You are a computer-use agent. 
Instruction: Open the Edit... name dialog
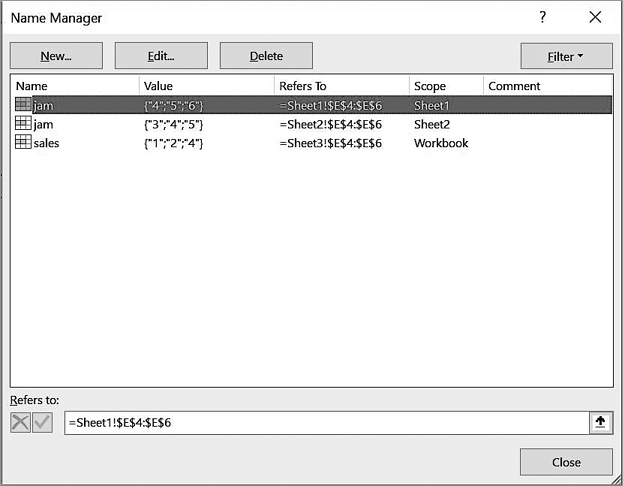(x=161, y=56)
